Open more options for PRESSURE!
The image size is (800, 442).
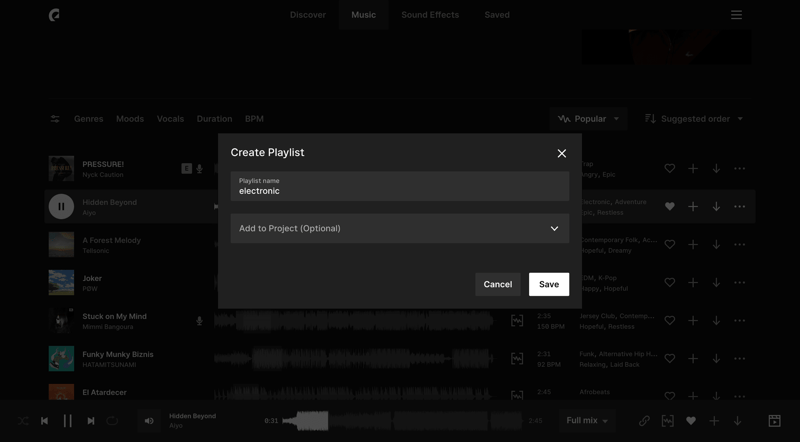click(x=739, y=168)
